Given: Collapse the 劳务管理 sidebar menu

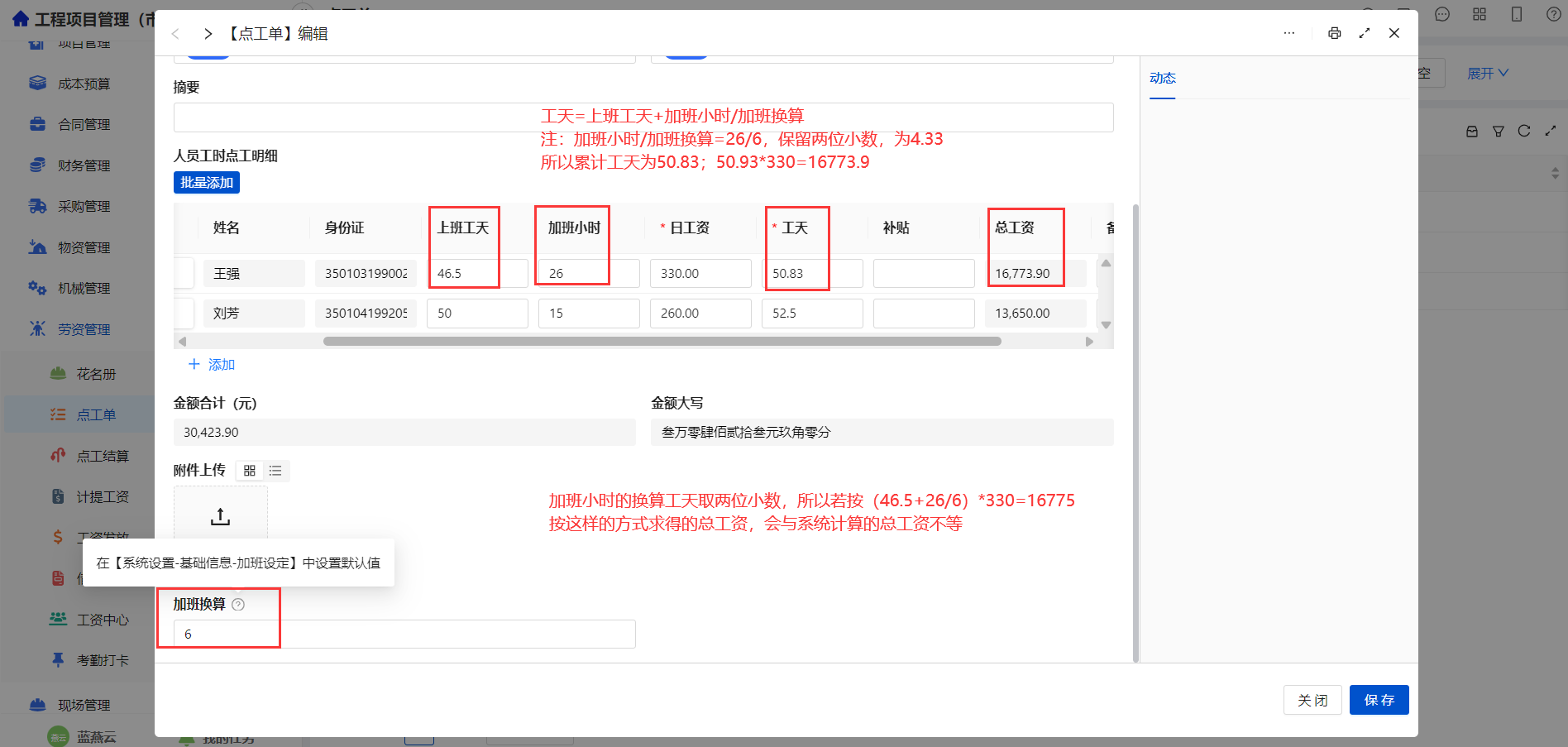Looking at the screenshot, I should click(x=83, y=329).
